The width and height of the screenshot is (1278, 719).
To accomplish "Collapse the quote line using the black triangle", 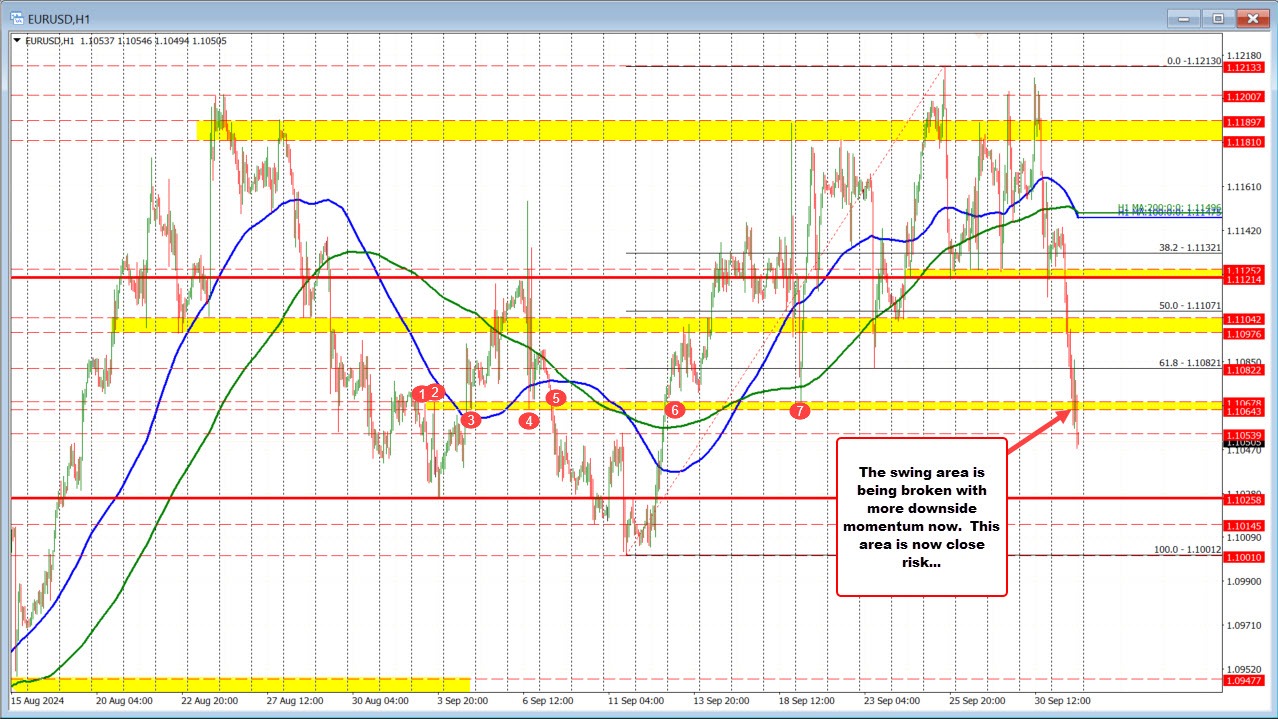I will pyautogui.click(x=15, y=41).
